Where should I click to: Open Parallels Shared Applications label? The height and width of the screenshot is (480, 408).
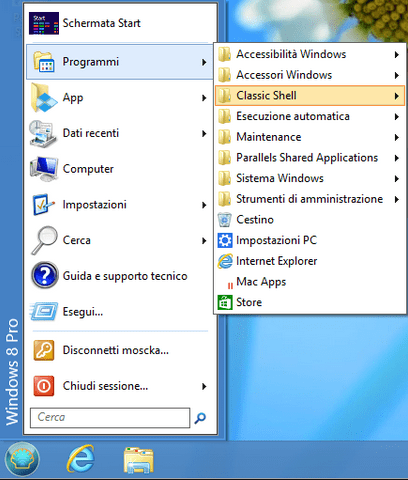click(x=307, y=158)
